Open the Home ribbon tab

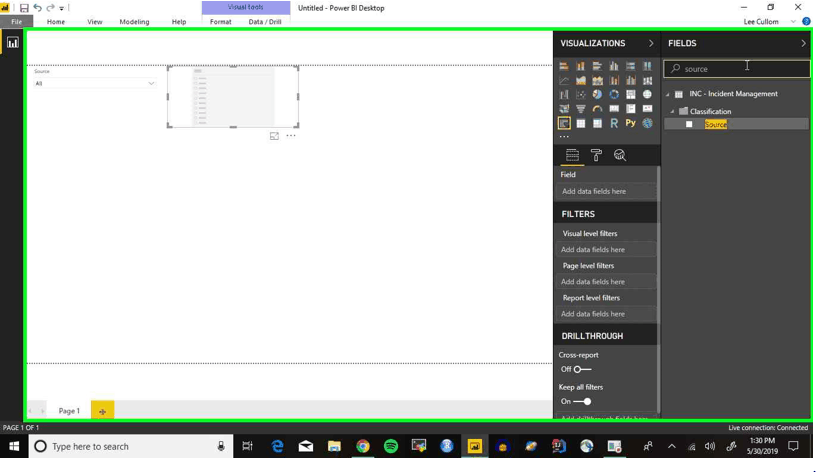click(x=56, y=22)
